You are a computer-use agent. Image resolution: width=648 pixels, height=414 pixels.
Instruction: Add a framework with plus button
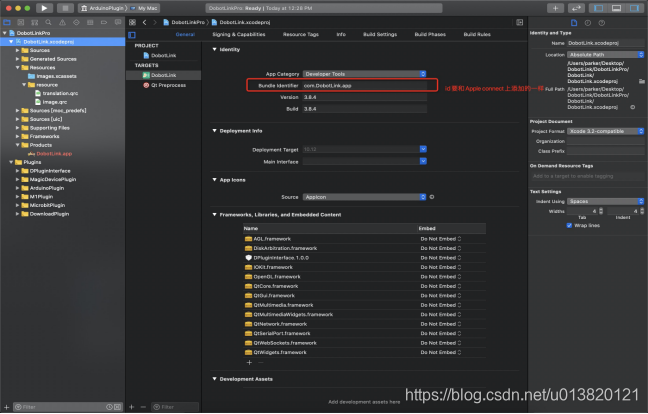coord(249,363)
